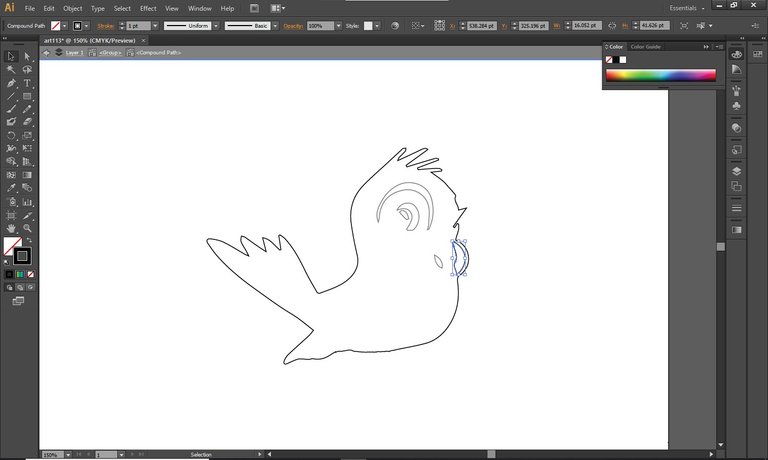Select the Eraser tool
The width and height of the screenshot is (768, 460).
pos(27,121)
